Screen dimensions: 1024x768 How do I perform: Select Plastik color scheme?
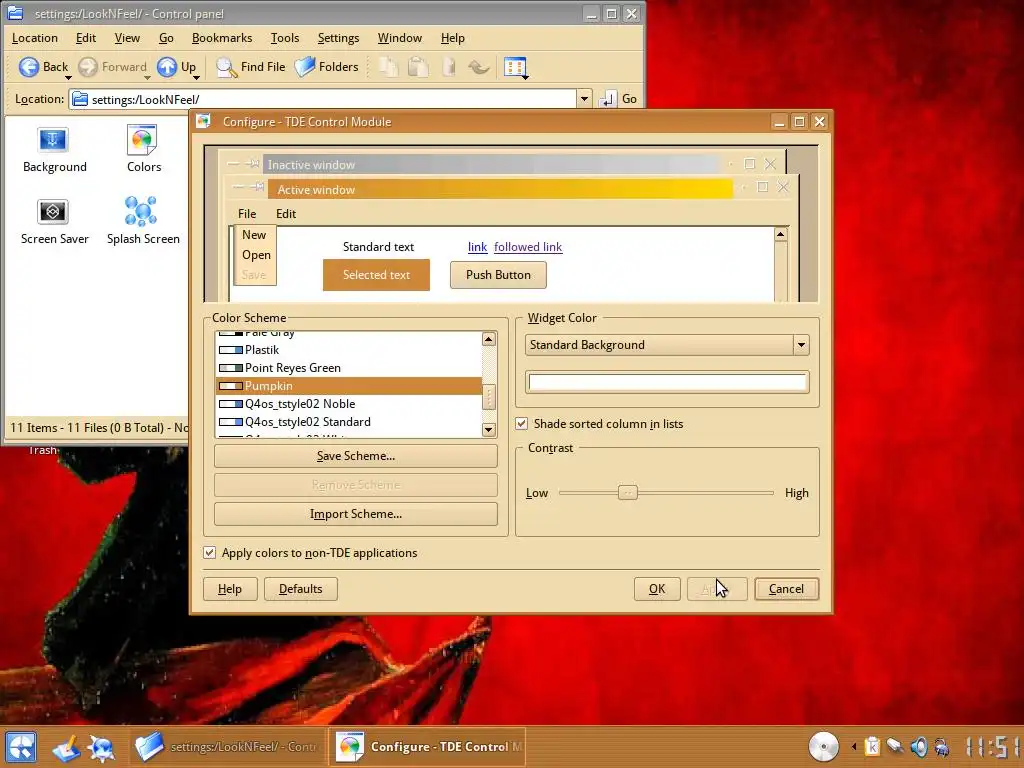348,350
